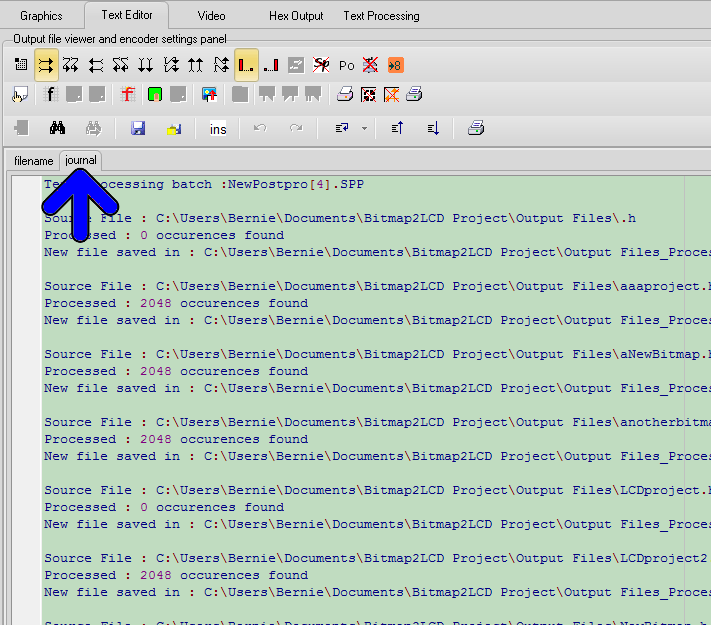711x625 pixels.
Task: Click '0 occurences found' below LCDproject line
Action: pyautogui.click(x=212, y=507)
